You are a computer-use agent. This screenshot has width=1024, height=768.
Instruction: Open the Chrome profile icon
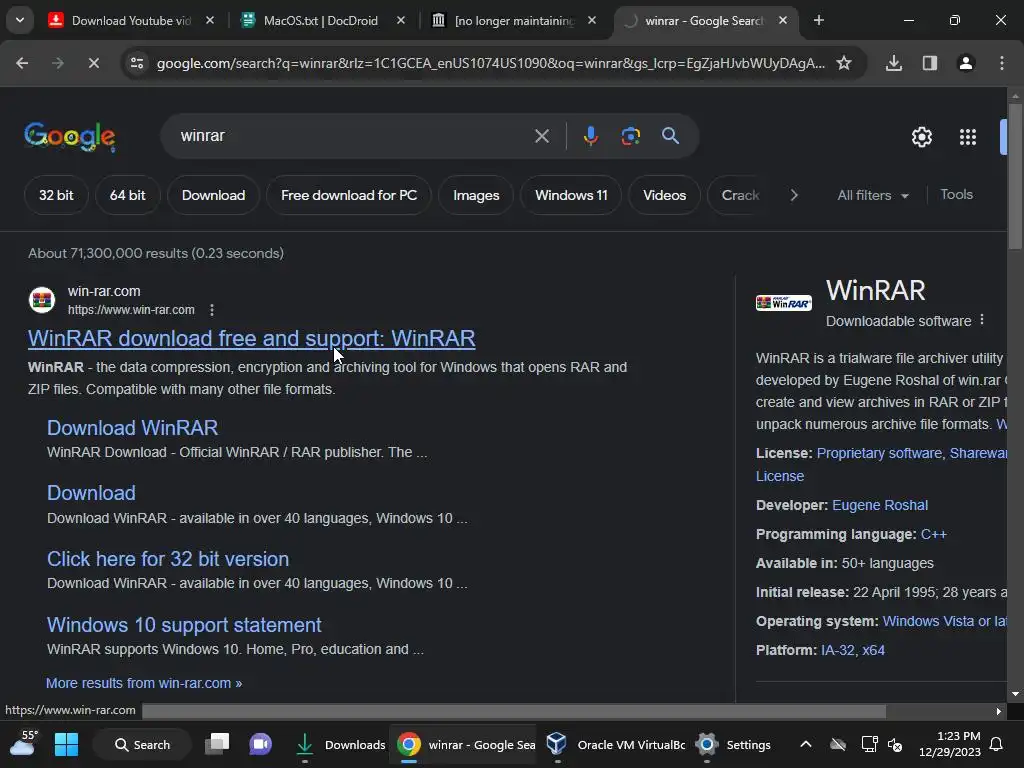click(x=966, y=63)
